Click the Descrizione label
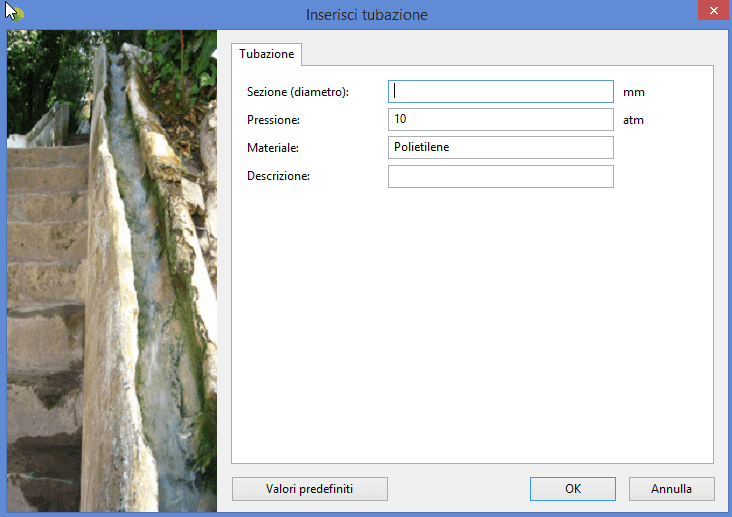The height and width of the screenshot is (517, 732). (278, 176)
